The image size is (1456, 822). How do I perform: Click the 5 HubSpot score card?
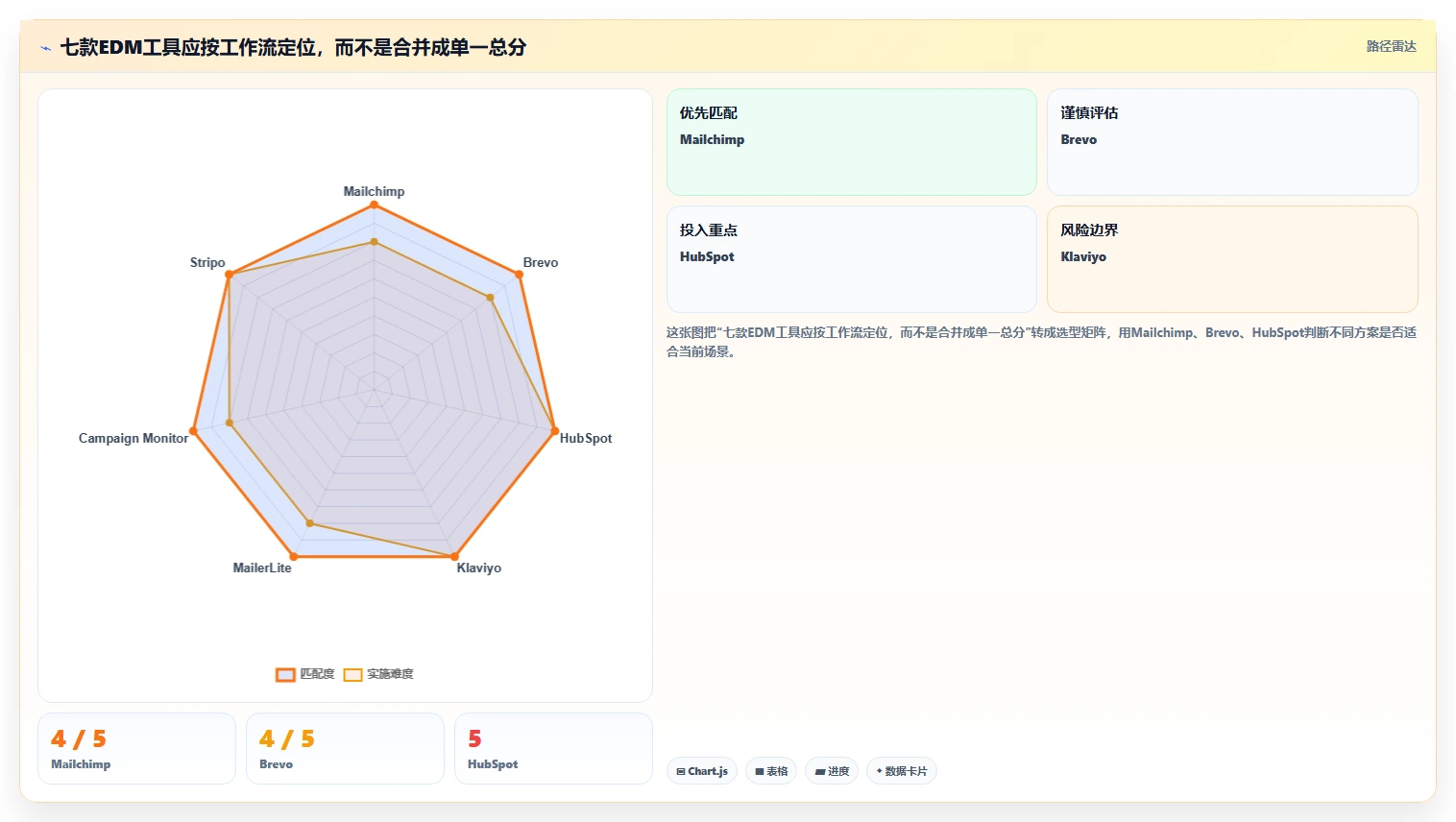[553, 749]
